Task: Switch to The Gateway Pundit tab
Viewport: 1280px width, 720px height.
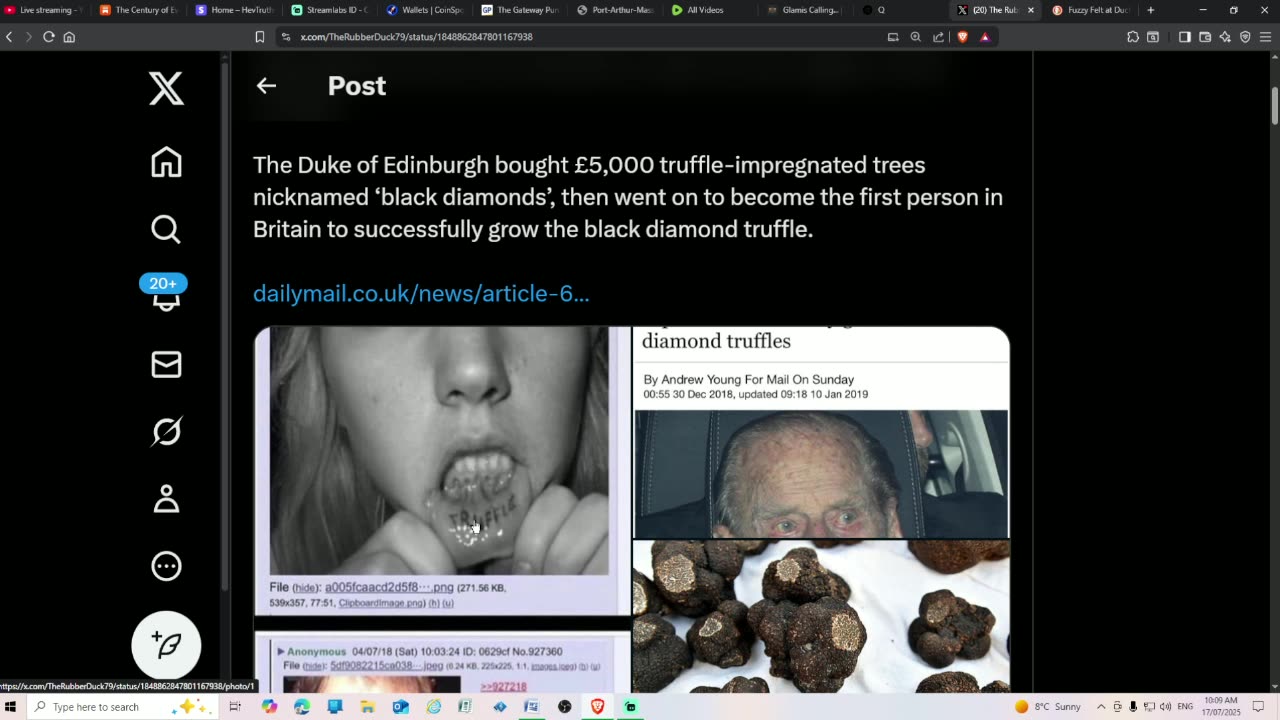Action: 521,10
